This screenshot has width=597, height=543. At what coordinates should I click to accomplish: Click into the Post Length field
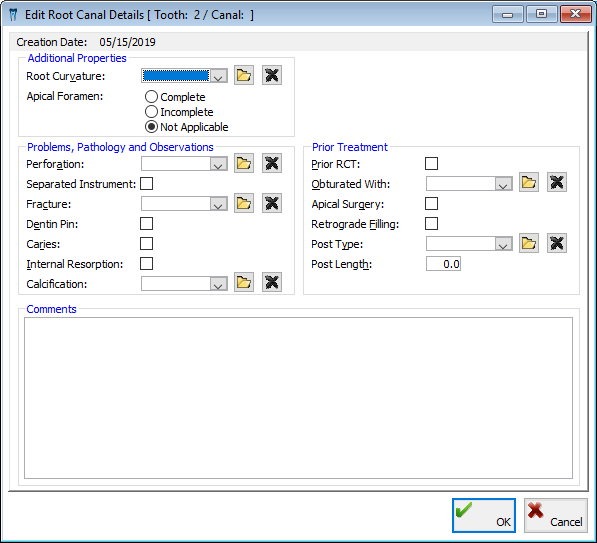coord(443,264)
